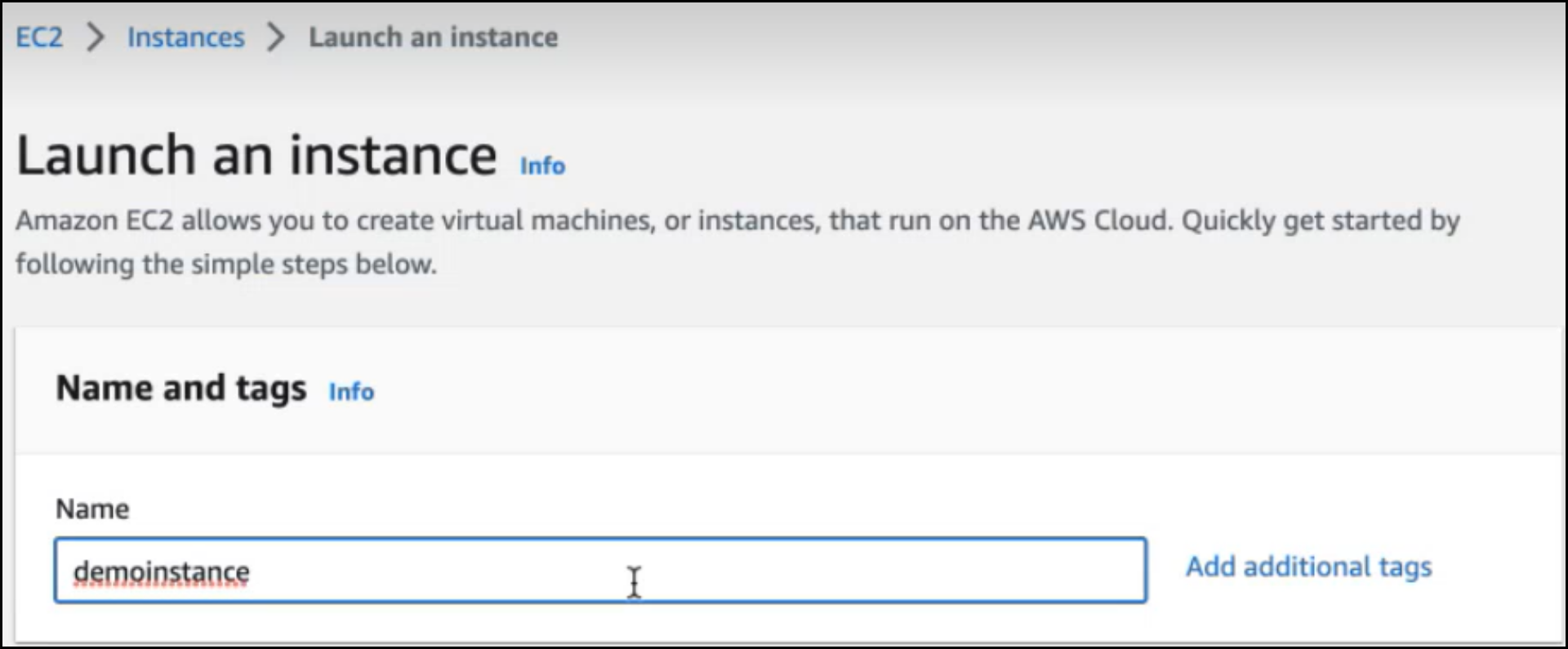Select the Launch an instance breadcrumb text

click(433, 38)
